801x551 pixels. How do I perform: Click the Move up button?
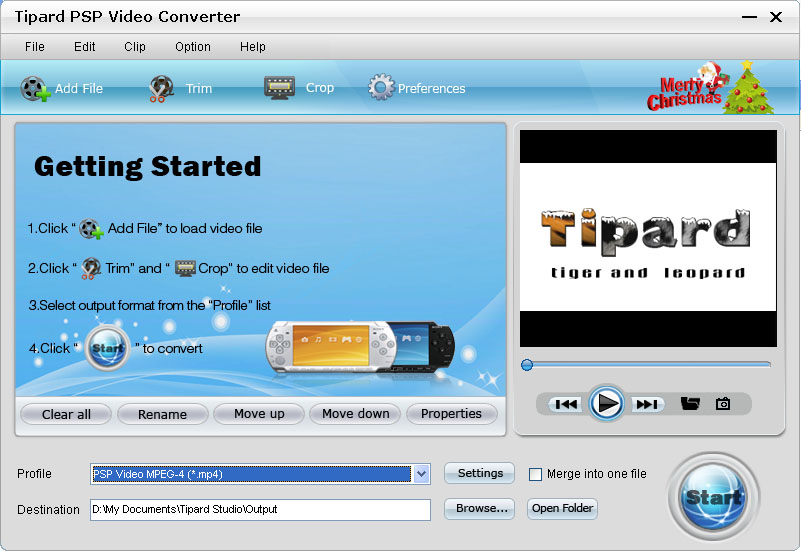[259, 414]
